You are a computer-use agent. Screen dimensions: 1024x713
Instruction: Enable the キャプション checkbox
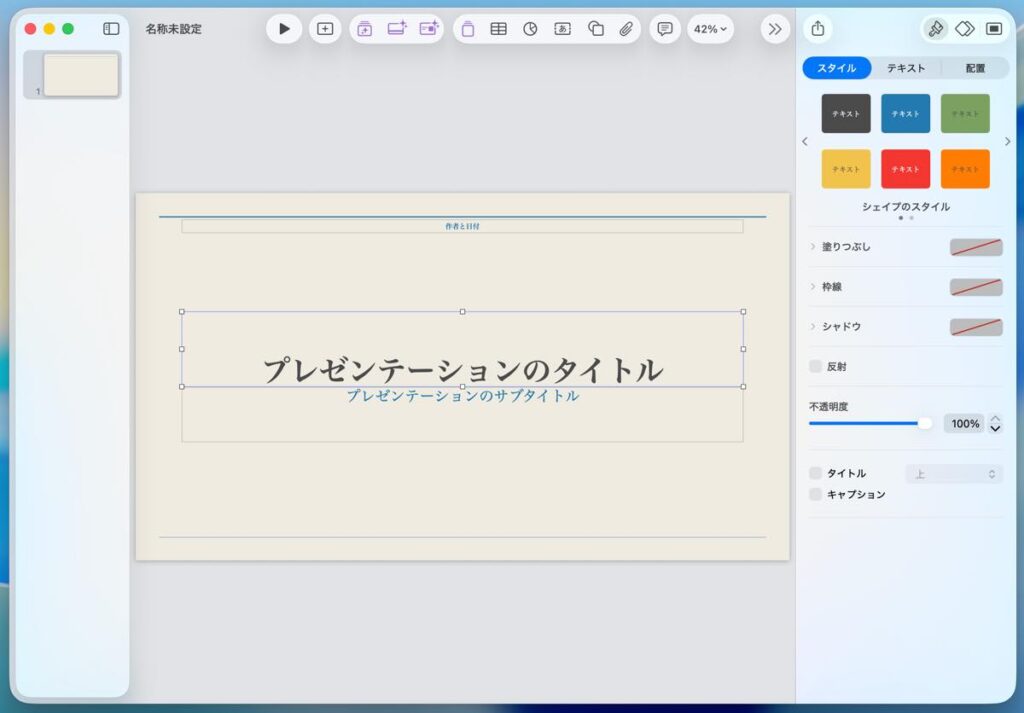(x=816, y=494)
